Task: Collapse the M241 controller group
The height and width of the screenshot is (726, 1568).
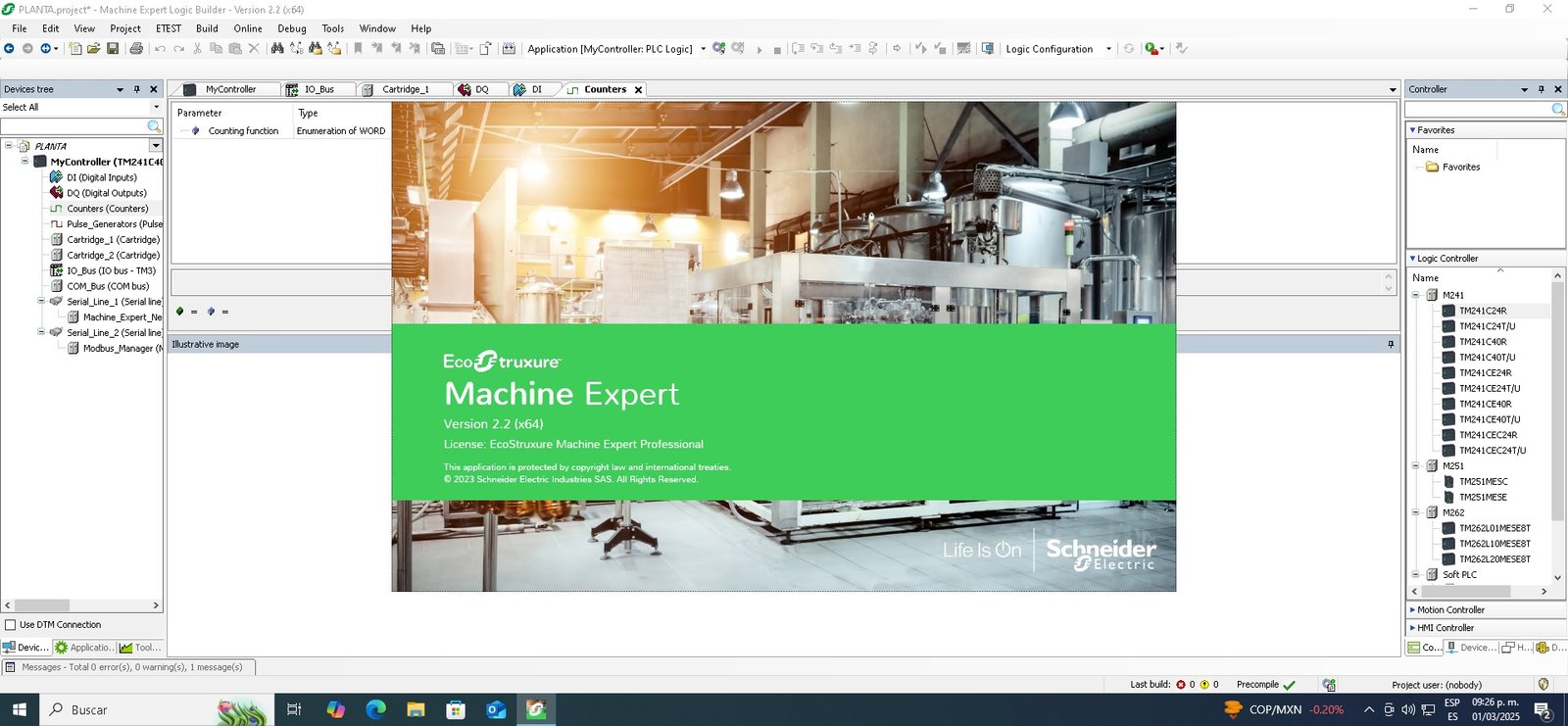Action: click(x=1415, y=295)
